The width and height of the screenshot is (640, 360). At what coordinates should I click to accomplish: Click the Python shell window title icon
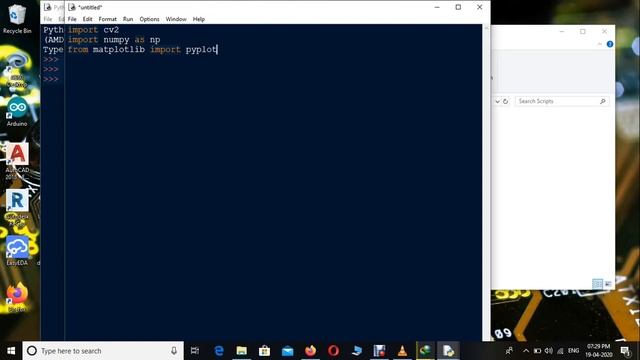[47, 7]
